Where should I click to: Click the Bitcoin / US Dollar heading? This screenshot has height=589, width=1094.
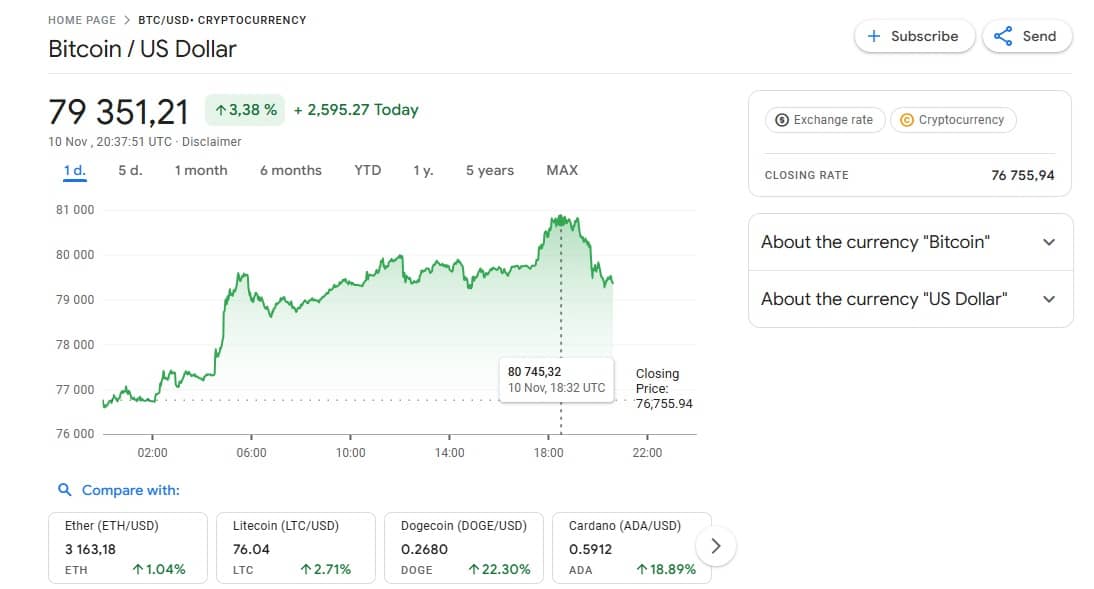pyautogui.click(x=142, y=49)
